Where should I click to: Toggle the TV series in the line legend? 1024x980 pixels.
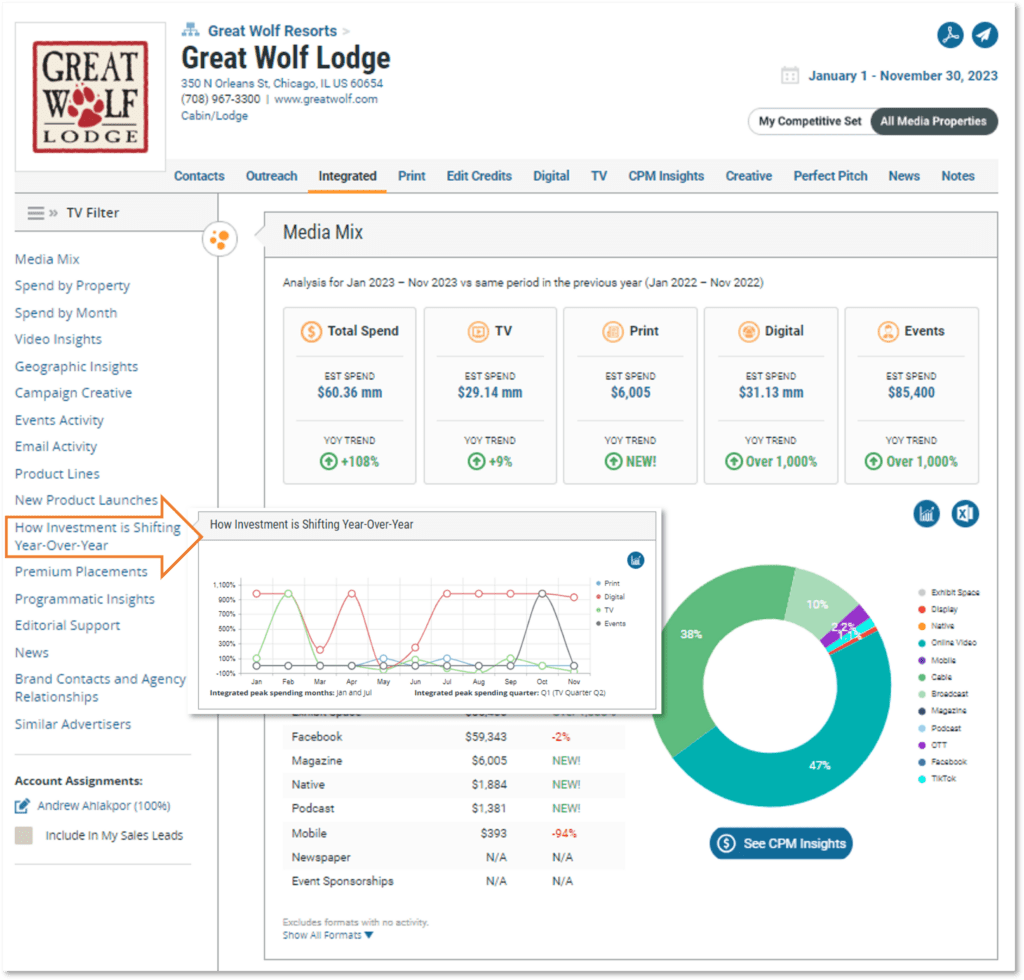tap(605, 610)
